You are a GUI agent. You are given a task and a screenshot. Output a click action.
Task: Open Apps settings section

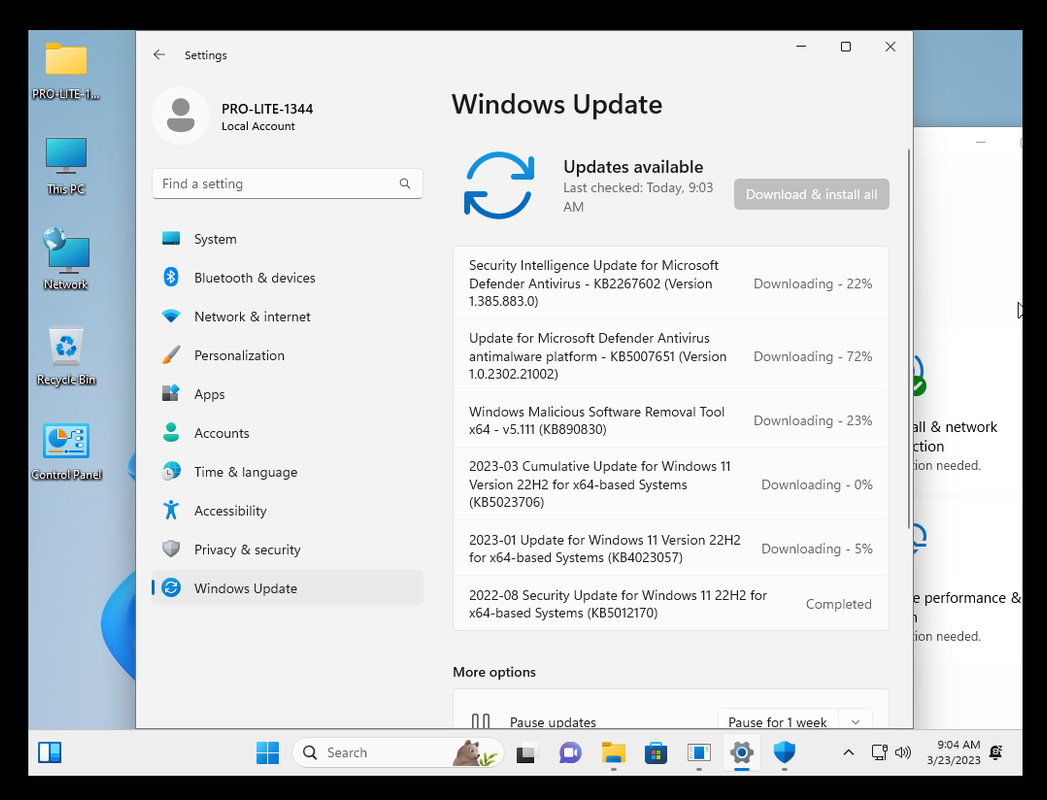287,393
